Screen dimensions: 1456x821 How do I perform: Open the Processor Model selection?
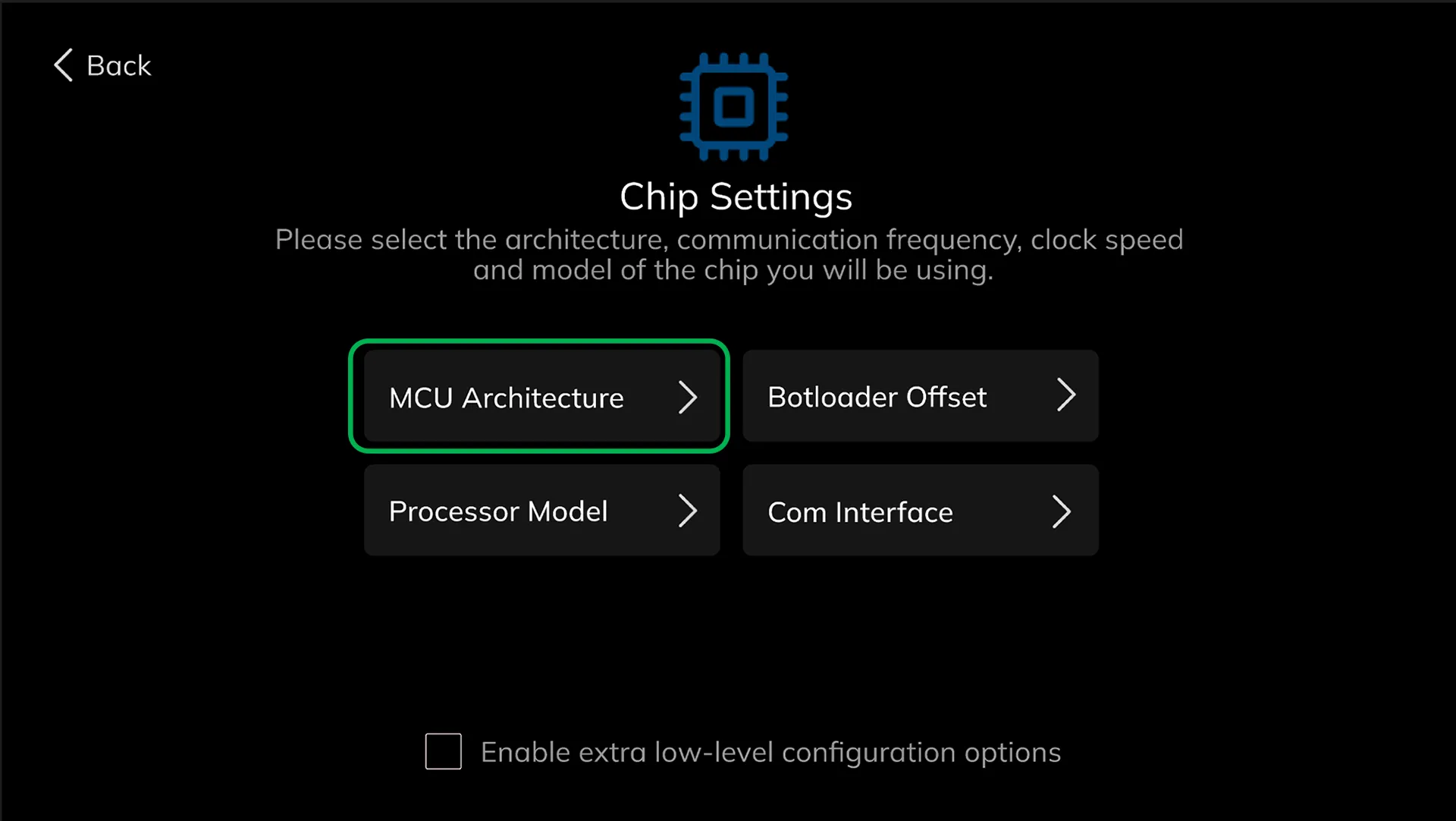click(x=541, y=510)
